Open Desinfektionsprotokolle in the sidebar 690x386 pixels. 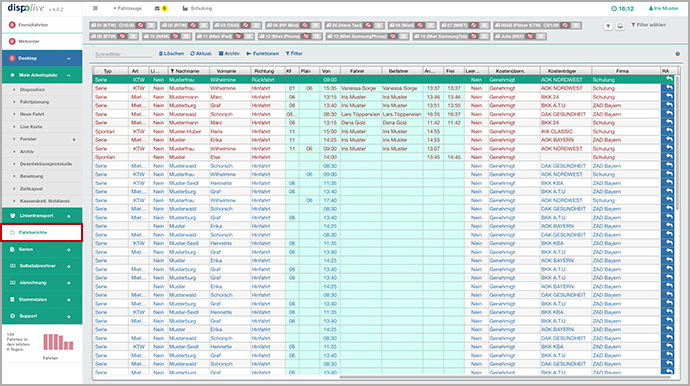coord(46,164)
